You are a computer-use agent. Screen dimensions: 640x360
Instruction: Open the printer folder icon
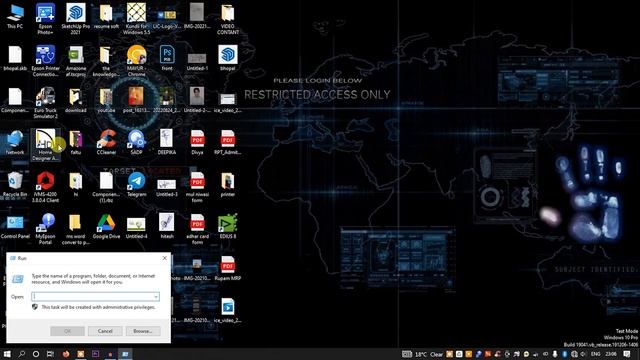pos(228,184)
